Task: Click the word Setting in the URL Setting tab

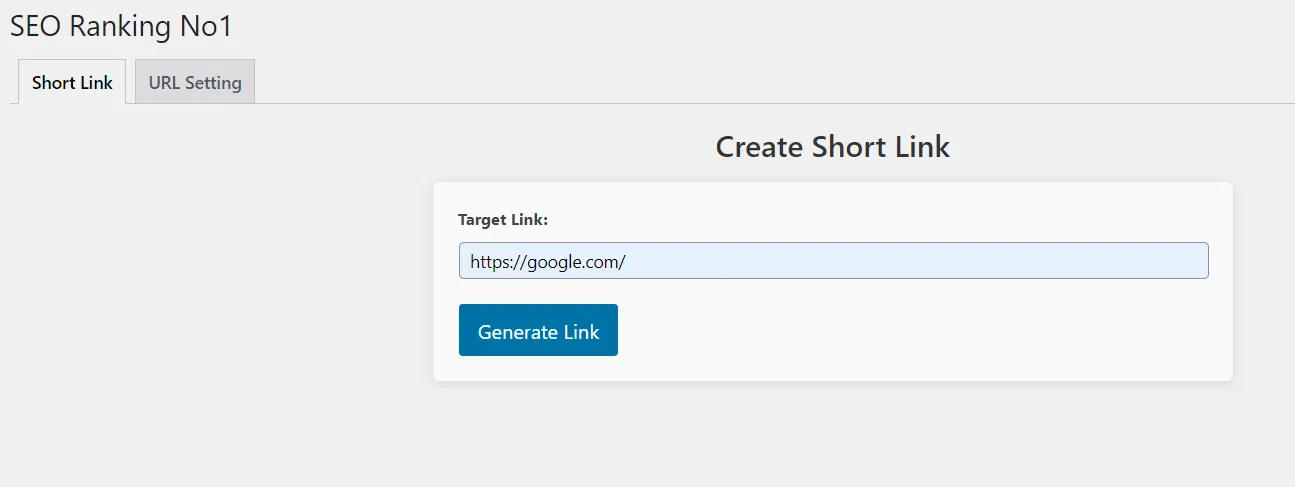Action: pos(214,83)
